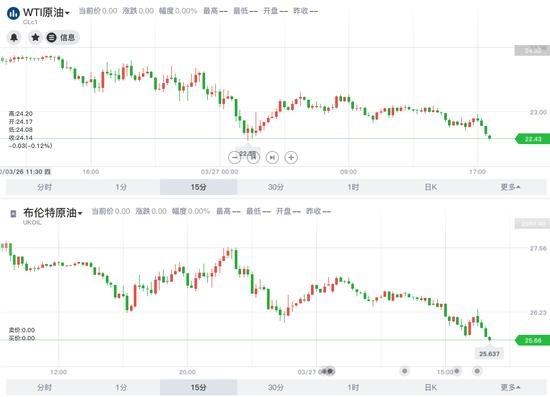550x397 pixels.
Task: Click the icon beside 布伦特原油 title
Action: pos(13,214)
